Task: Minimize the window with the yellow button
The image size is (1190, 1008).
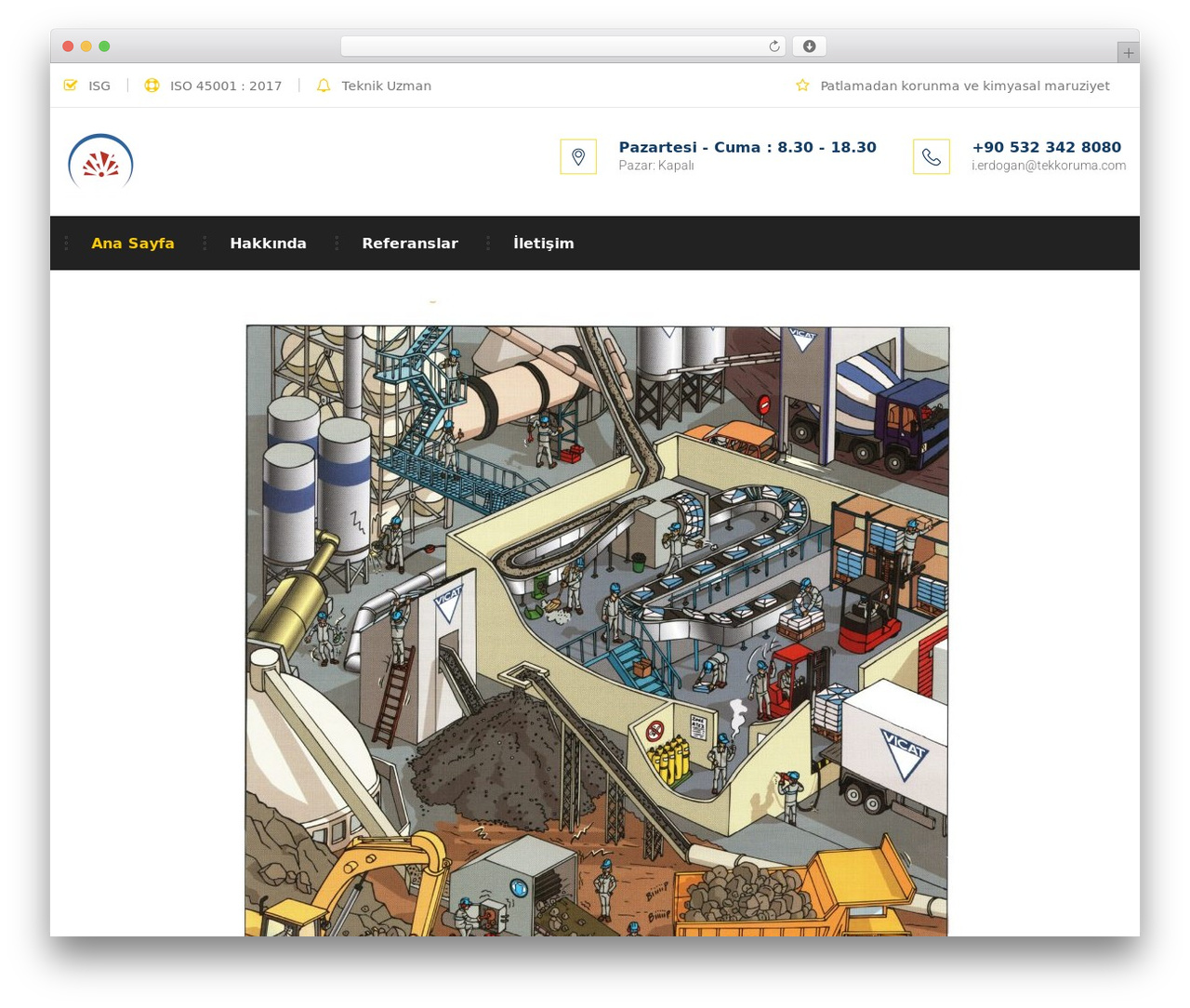Action: (86, 46)
